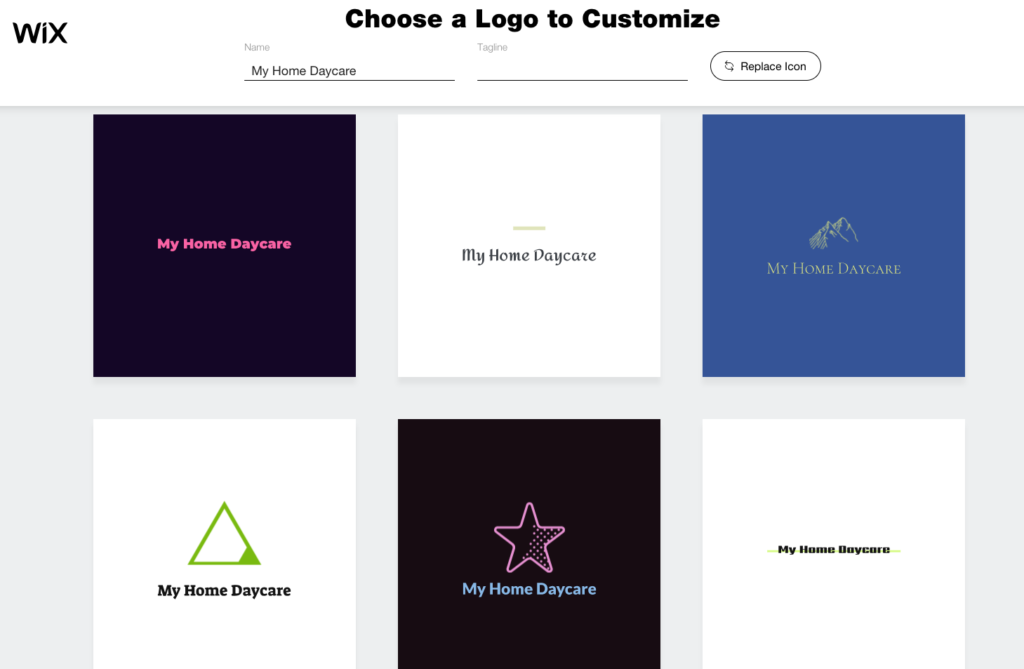Image resolution: width=1024 pixels, height=669 pixels.
Task: Click small-caps 'My Home Daycare' text under mountain
Action: [833, 269]
